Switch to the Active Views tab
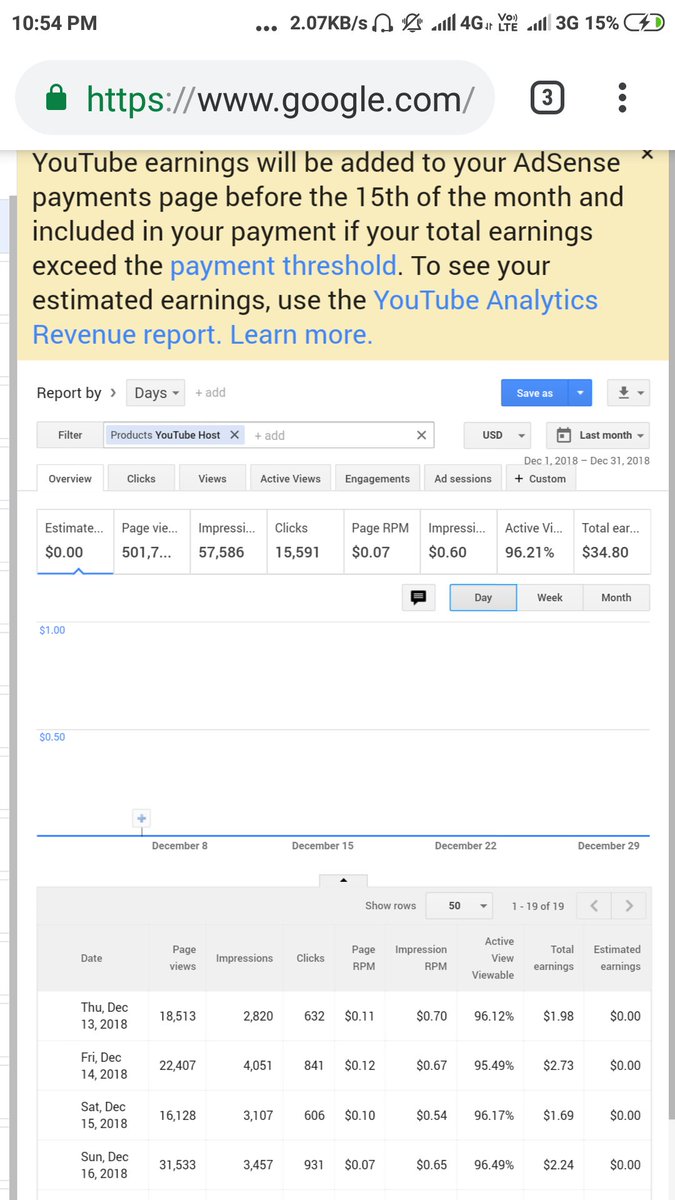Image resolution: width=675 pixels, height=1200 pixels. tap(290, 479)
